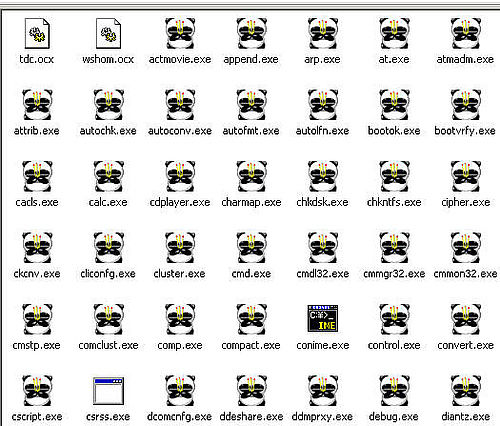The image size is (500, 426).
Task: Select the csrss.exe window icon
Action: click(x=108, y=390)
